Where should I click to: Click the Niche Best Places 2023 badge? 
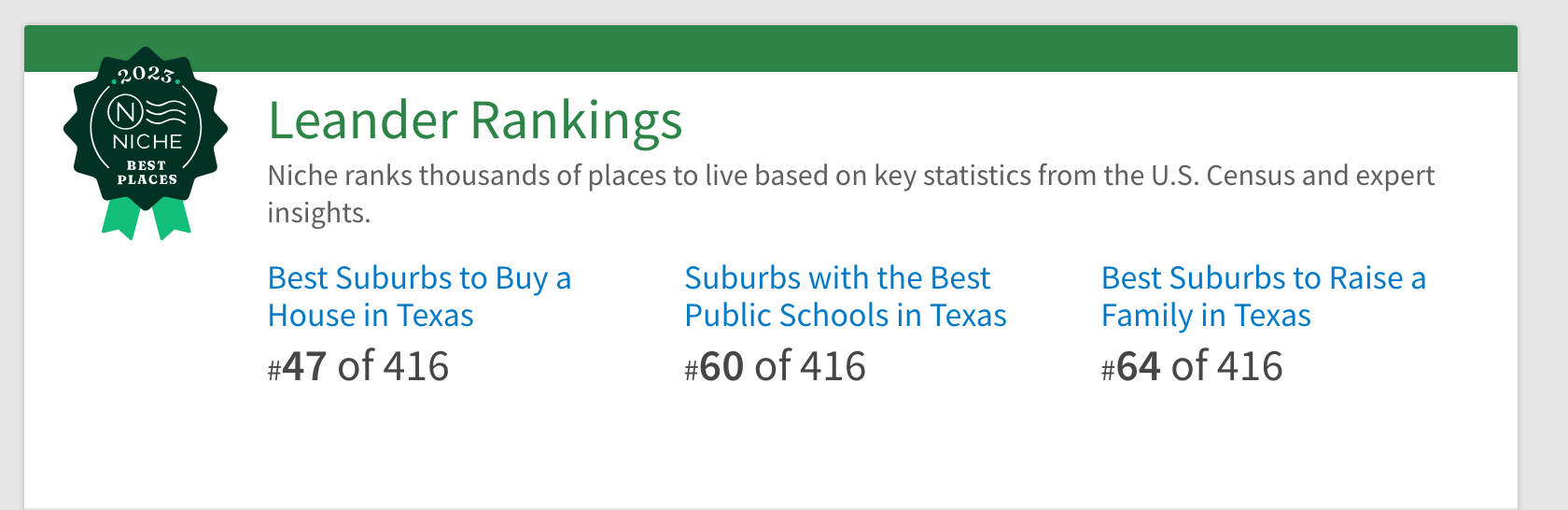click(146, 131)
